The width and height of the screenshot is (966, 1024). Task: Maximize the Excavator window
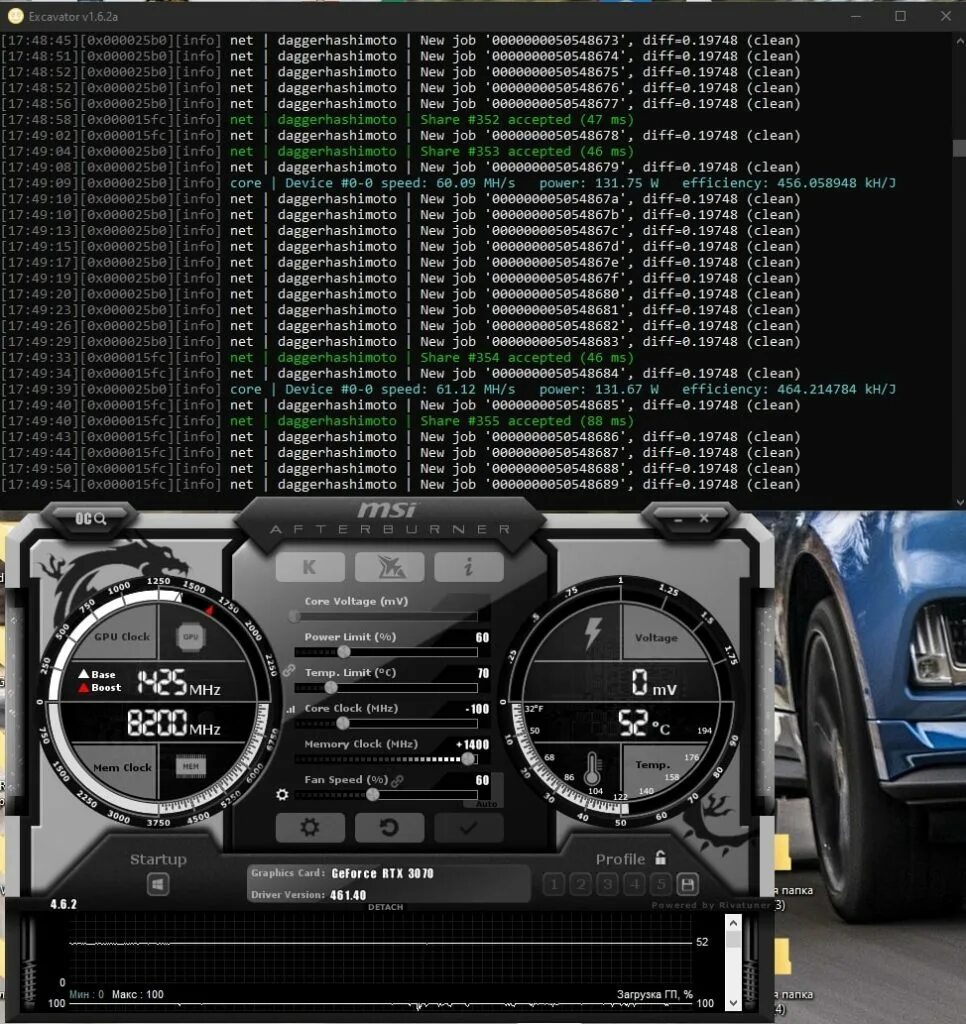(x=900, y=16)
